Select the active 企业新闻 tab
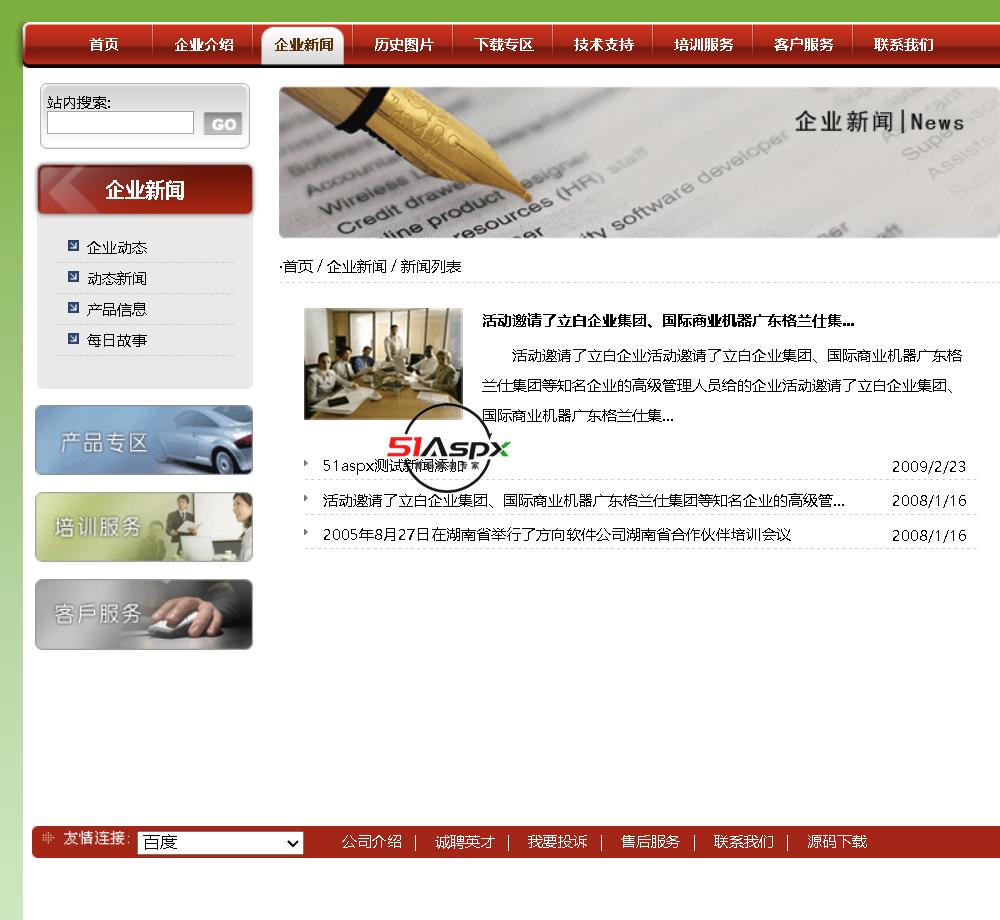The image size is (1000, 920). (x=304, y=45)
